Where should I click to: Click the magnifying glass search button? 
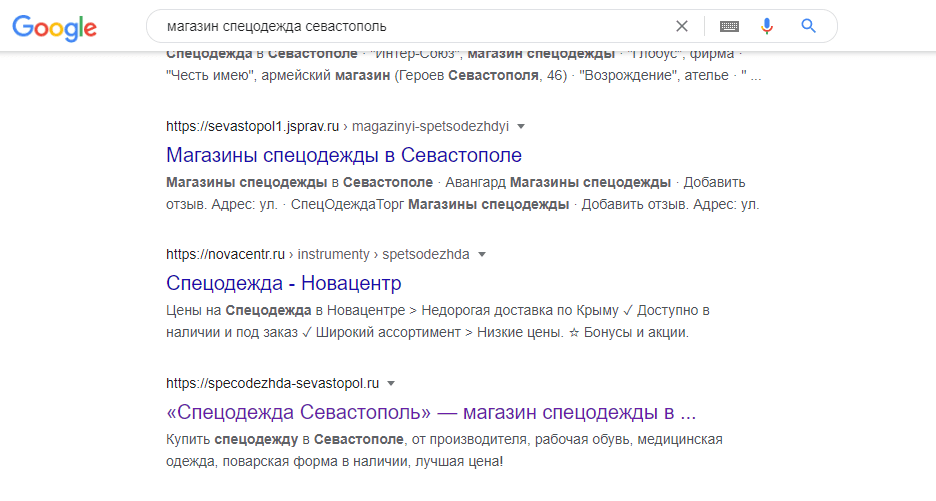click(809, 26)
